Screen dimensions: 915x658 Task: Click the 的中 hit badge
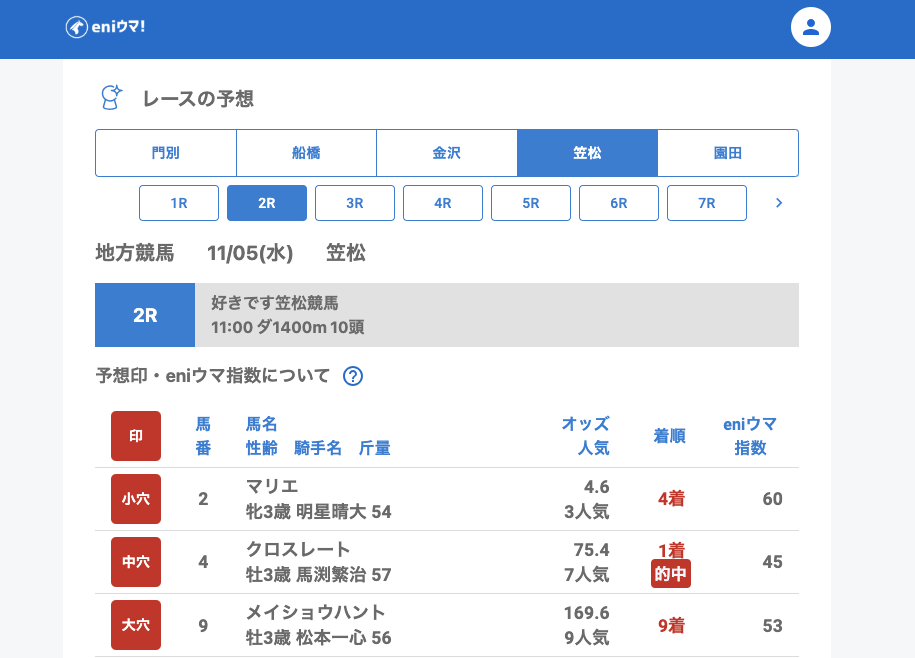point(671,574)
